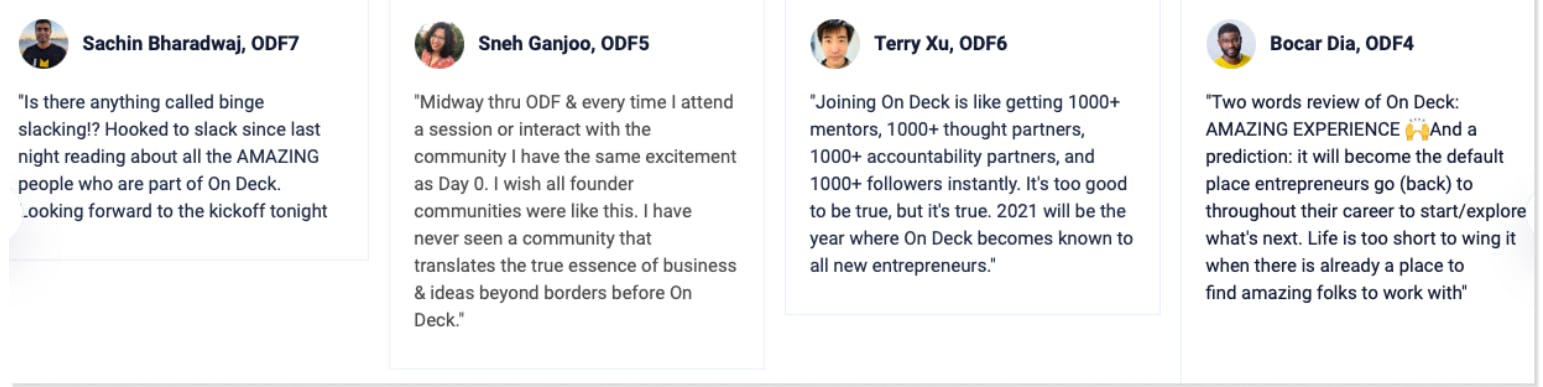Click the empty area below Terry Xu's quote
This screenshot has height=387, width=1543.
(x=972, y=297)
